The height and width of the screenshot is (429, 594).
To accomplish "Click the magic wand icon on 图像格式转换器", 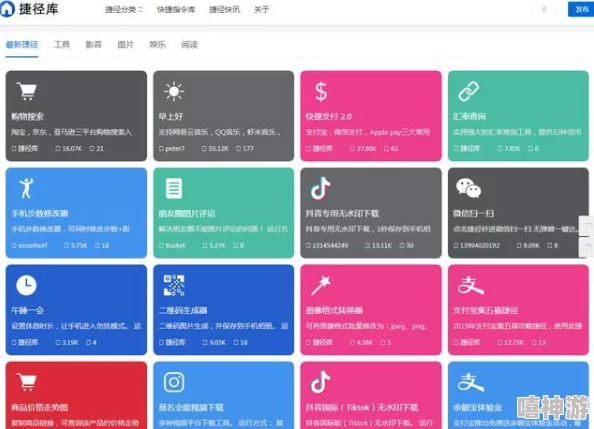I will (321, 285).
